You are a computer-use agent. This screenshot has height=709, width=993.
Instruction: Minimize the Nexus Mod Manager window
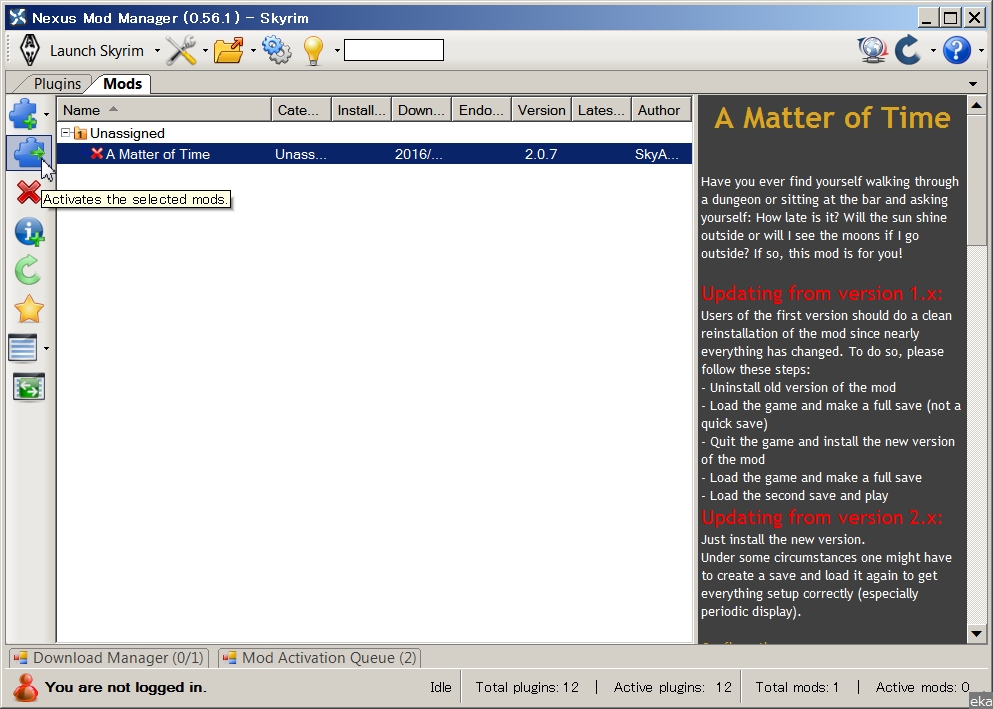pyautogui.click(x=928, y=18)
